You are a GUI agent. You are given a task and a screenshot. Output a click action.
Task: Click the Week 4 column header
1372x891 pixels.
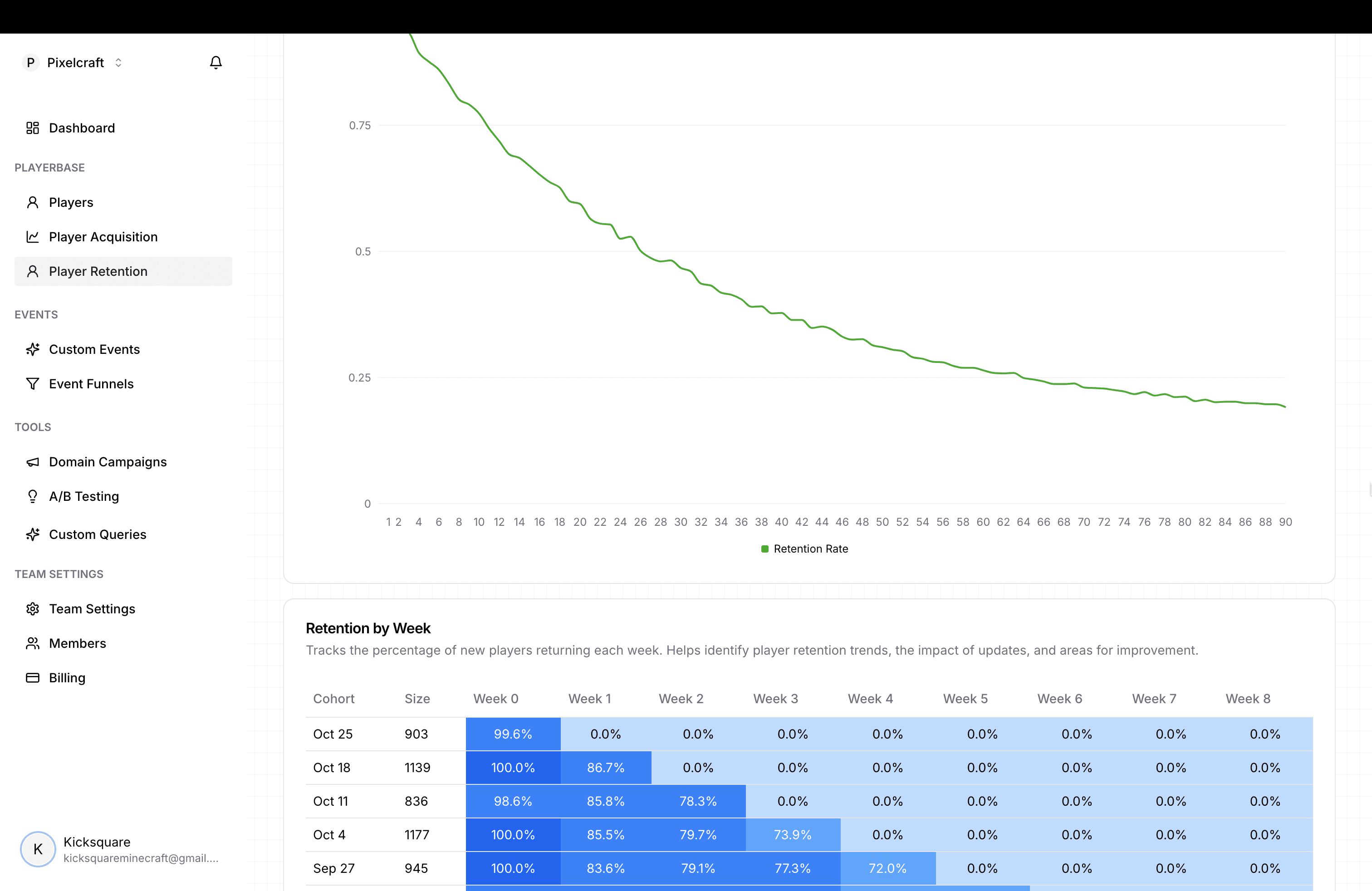pos(870,699)
